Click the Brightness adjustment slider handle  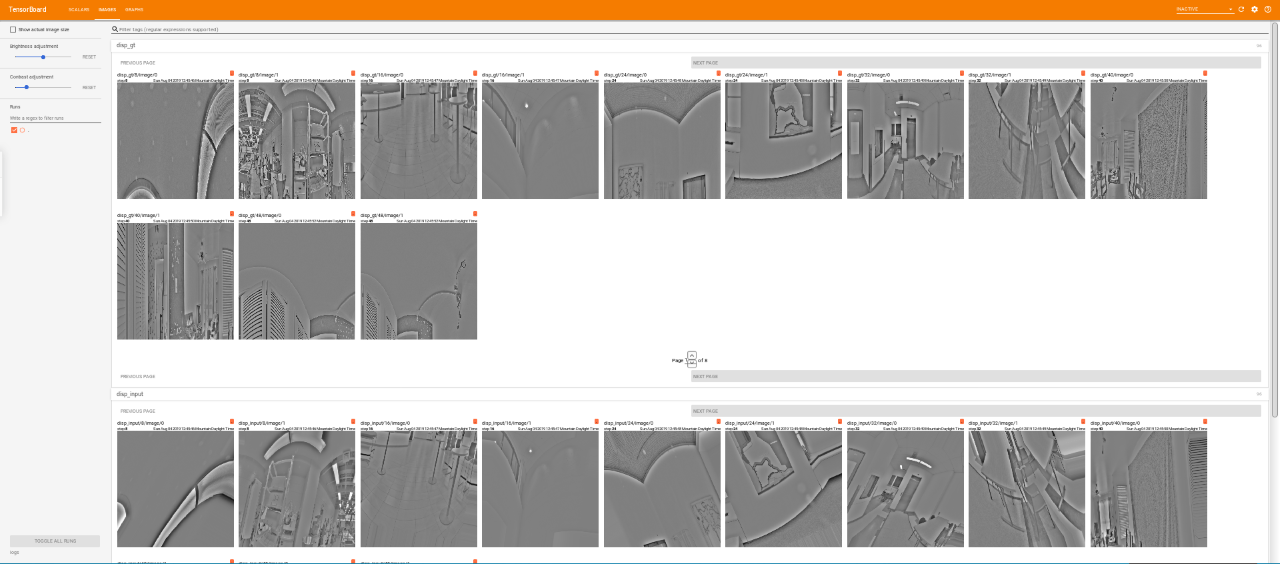[43, 57]
